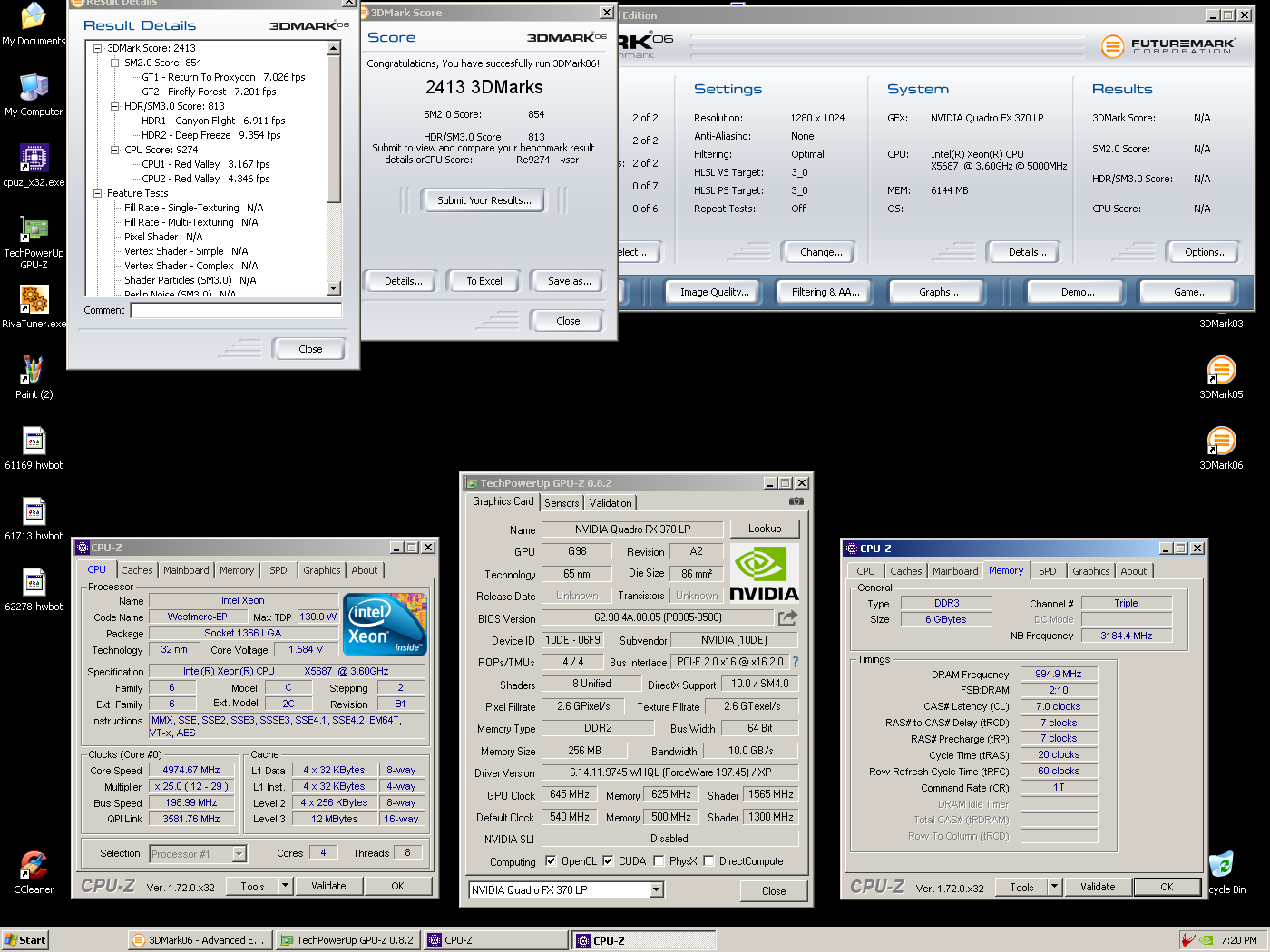
Task: Open Tools dropdown arrow in right CPU-Z
Action: (1054, 887)
